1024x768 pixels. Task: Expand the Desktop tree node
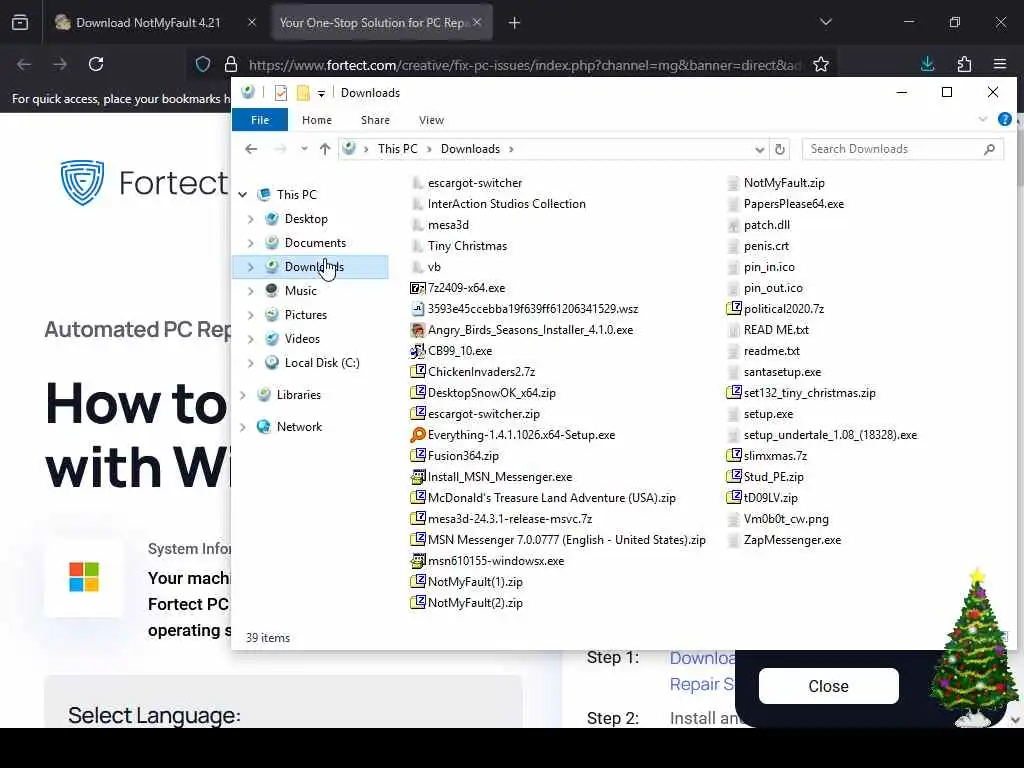click(251, 219)
